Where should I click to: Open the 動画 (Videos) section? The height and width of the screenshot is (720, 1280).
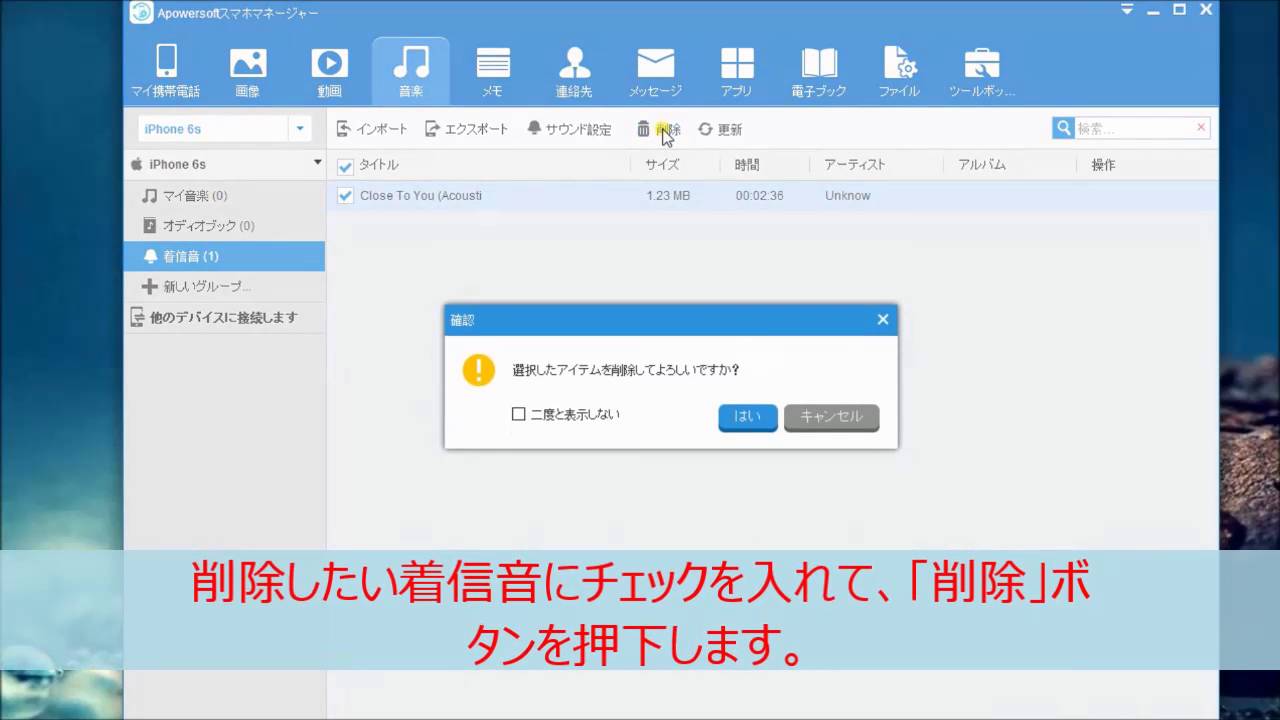[329, 71]
